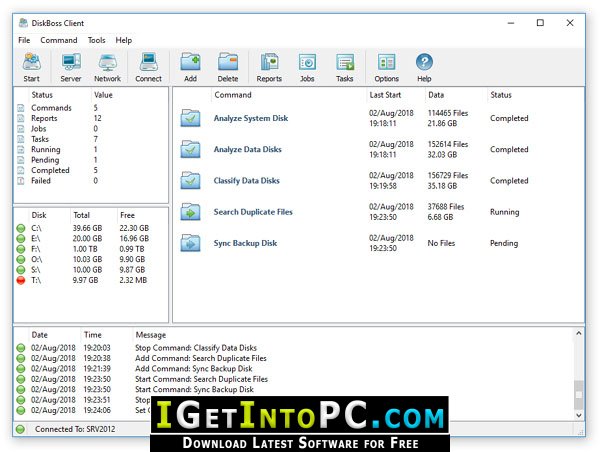Select the Sync Backup Disk command

tap(245, 243)
